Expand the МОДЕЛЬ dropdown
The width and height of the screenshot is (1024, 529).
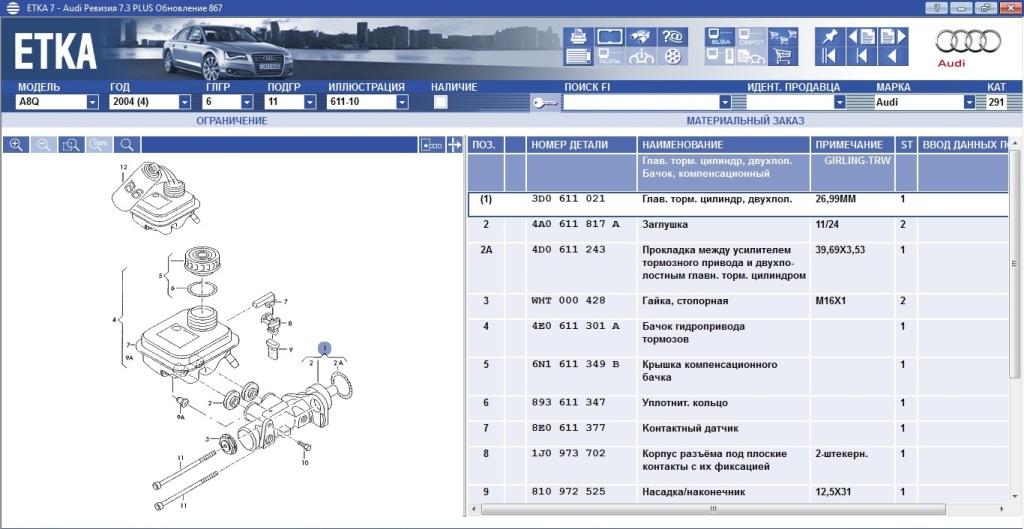(x=92, y=102)
